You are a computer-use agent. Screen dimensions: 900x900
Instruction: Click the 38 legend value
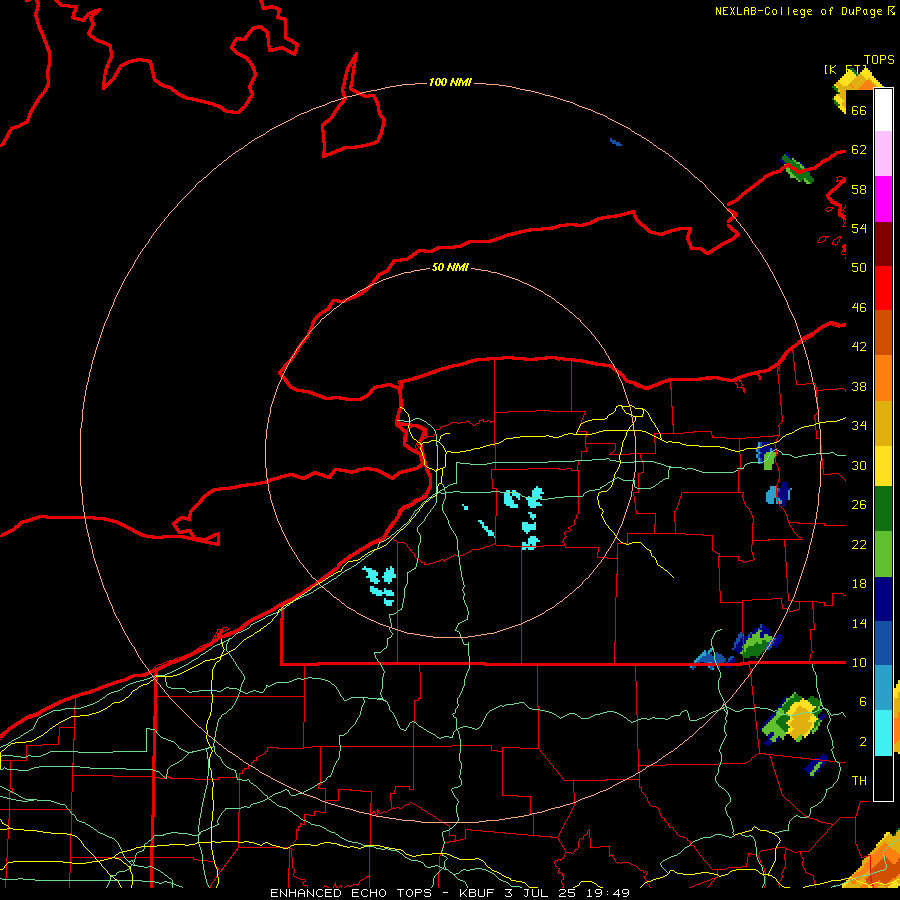point(859,387)
